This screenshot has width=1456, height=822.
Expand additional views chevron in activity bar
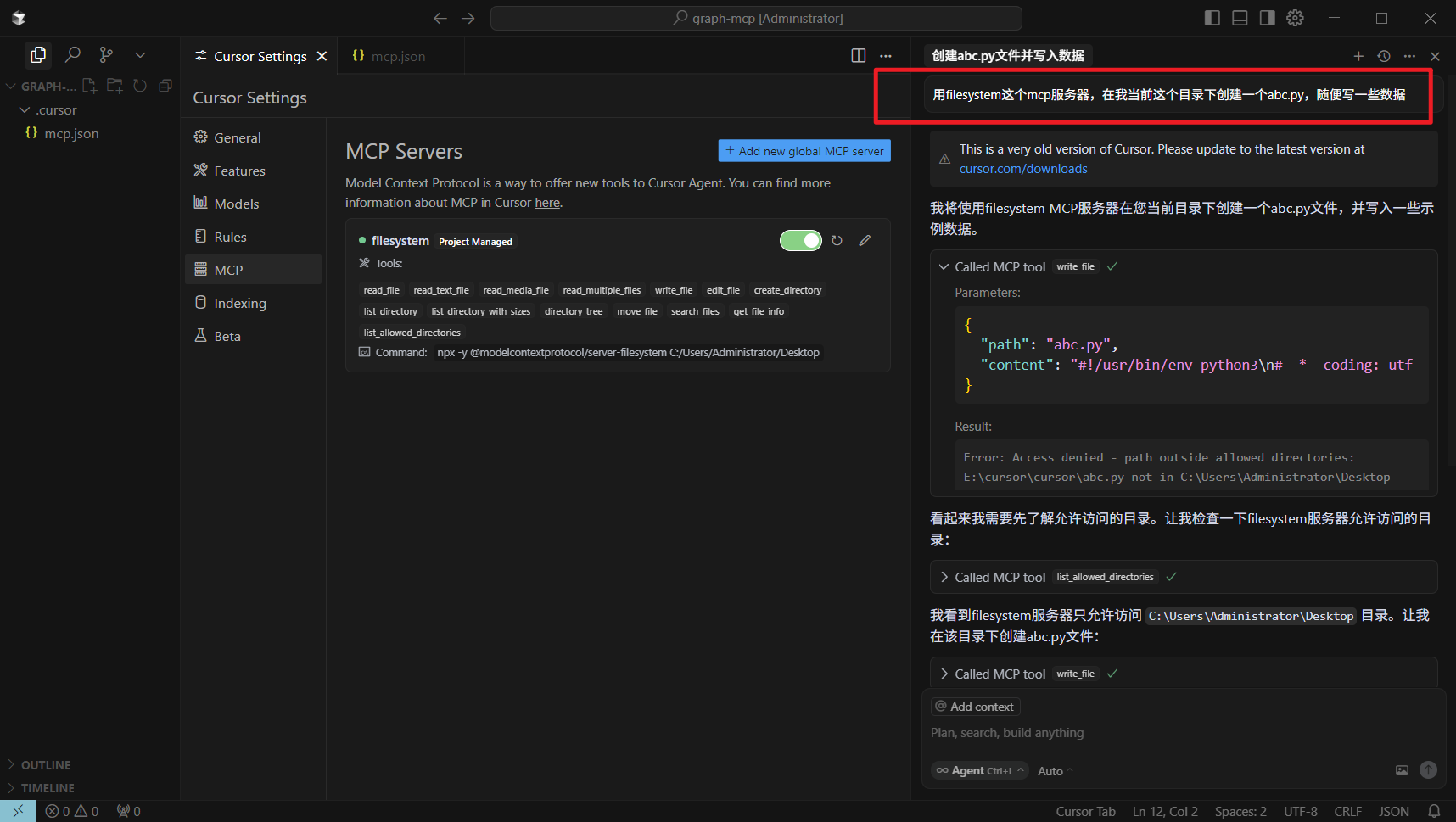point(140,55)
